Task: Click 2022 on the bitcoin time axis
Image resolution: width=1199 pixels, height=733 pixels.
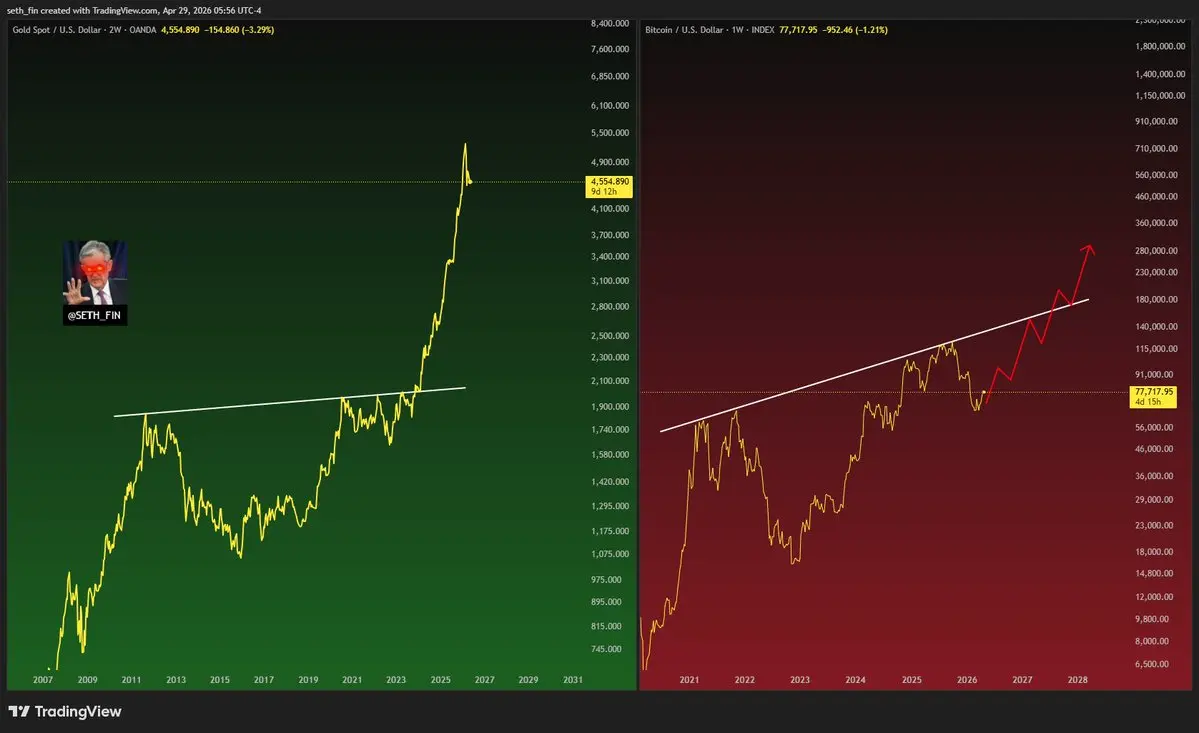Action: tap(744, 679)
